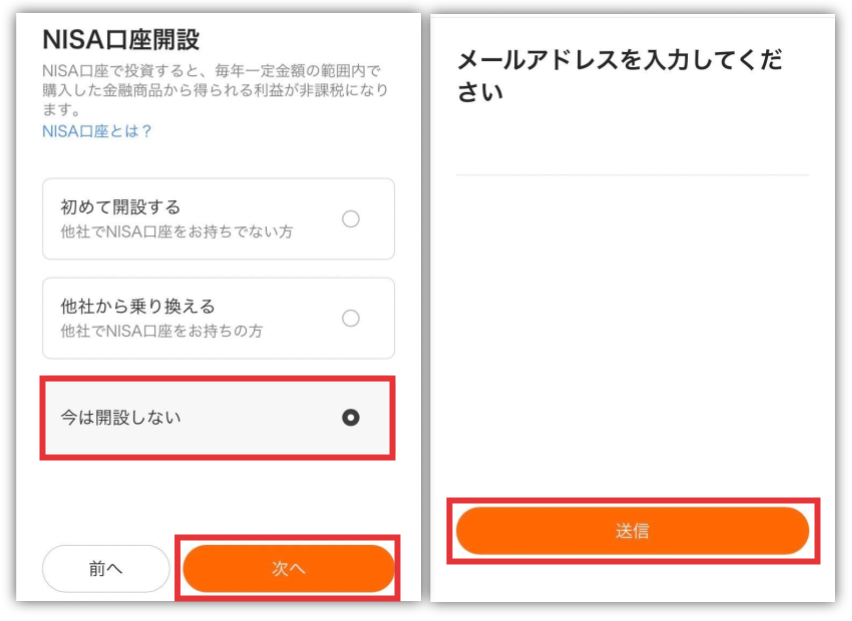Click the 初めて開設する option card title
The width and height of the screenshot is (852, 621).
coord(120,207)
